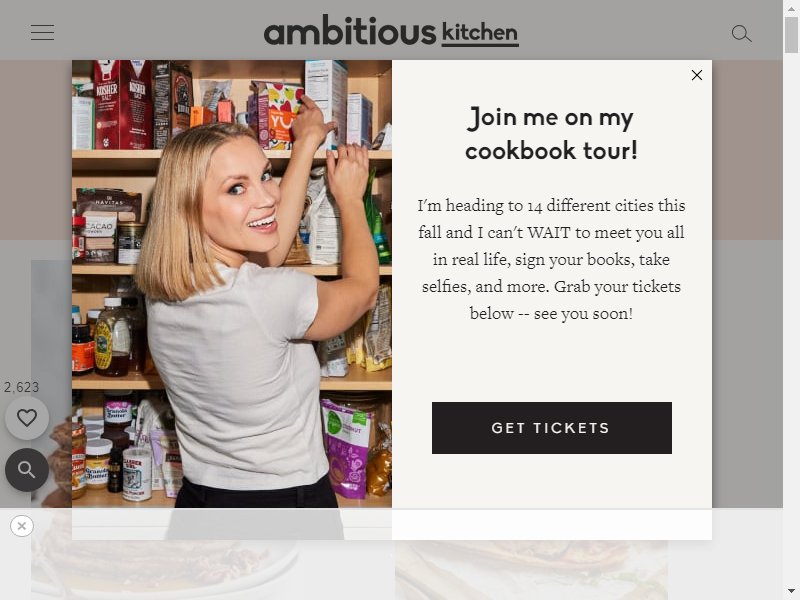Click the empty scrollbar track below the thumb

pyautogui.click(x=791, y=316)
